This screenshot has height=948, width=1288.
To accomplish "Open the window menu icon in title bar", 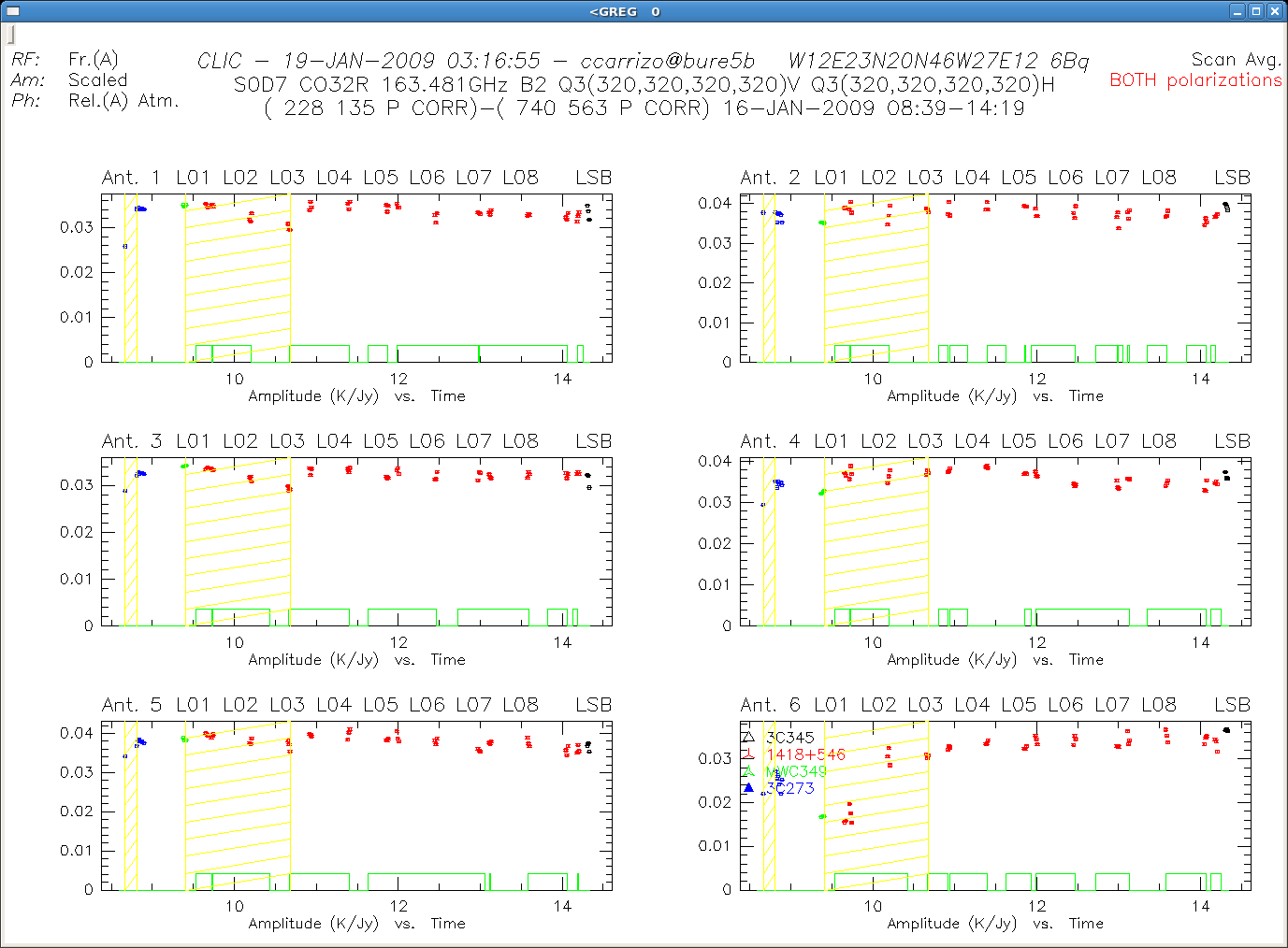I will tap(13, 11).
